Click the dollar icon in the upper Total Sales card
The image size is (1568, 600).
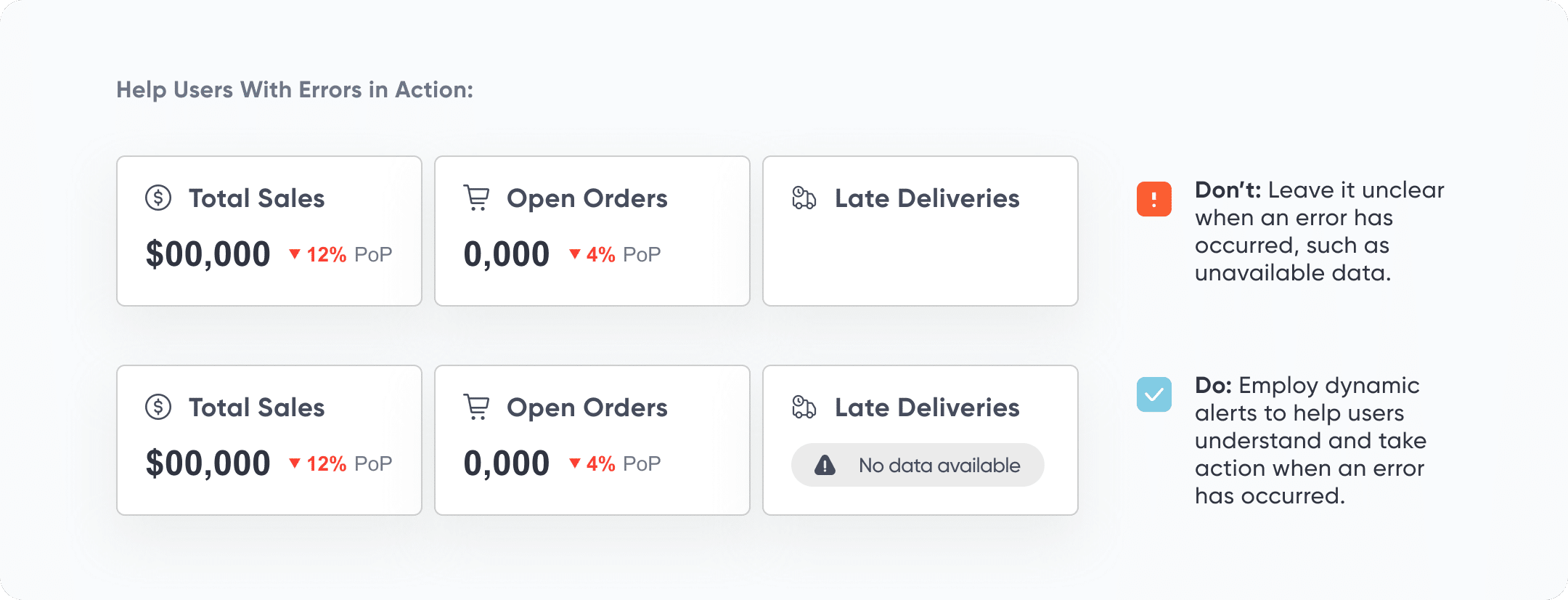click(x=158, y=198)
